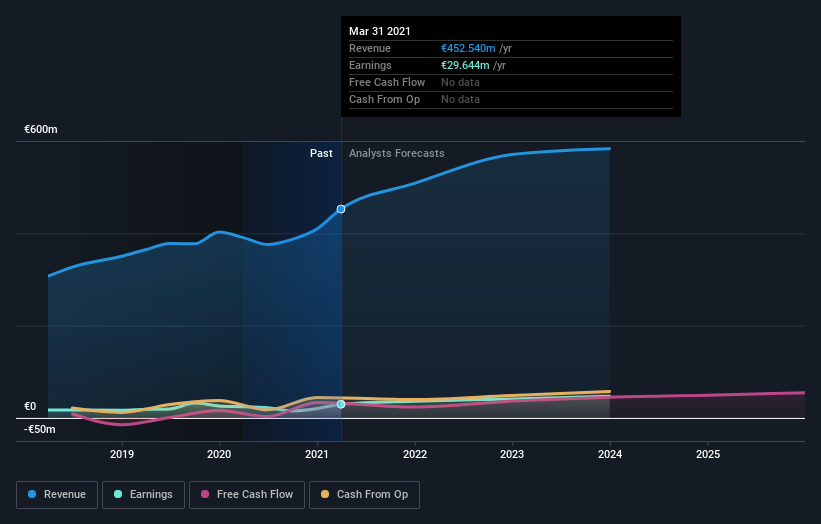
Task: Click 'No data' beside Cash From Op
Action: (x=460, y=99)
